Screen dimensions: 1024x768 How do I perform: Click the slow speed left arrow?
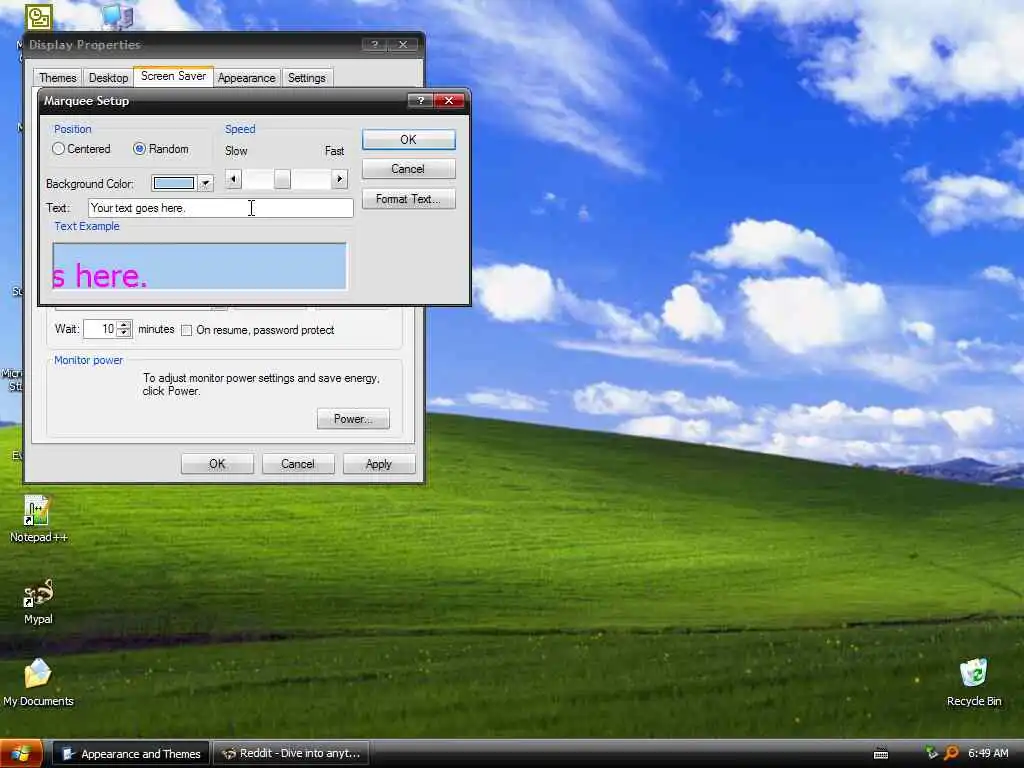[x=233, y=179]
